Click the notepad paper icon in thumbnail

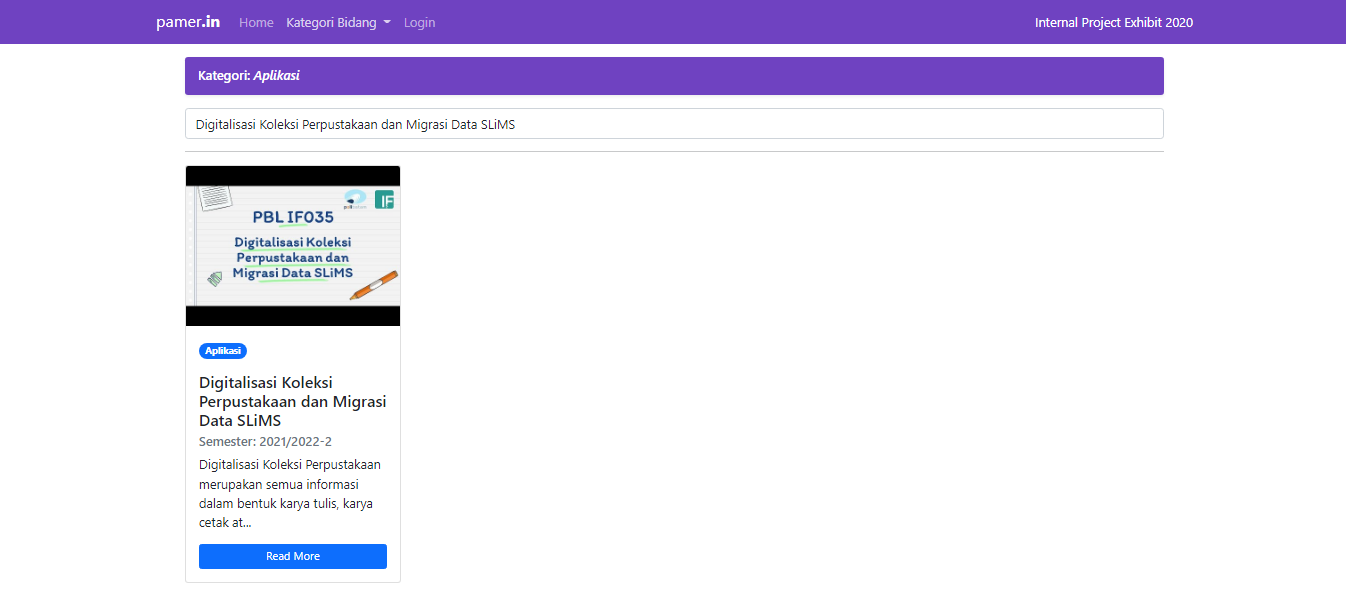(215, 197)
